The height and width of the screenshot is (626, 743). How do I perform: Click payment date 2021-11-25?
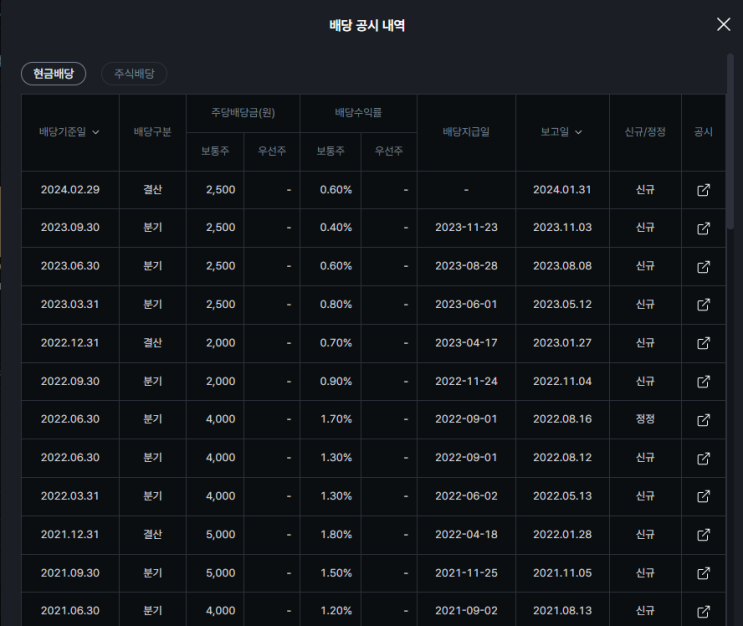click(466, 573)
